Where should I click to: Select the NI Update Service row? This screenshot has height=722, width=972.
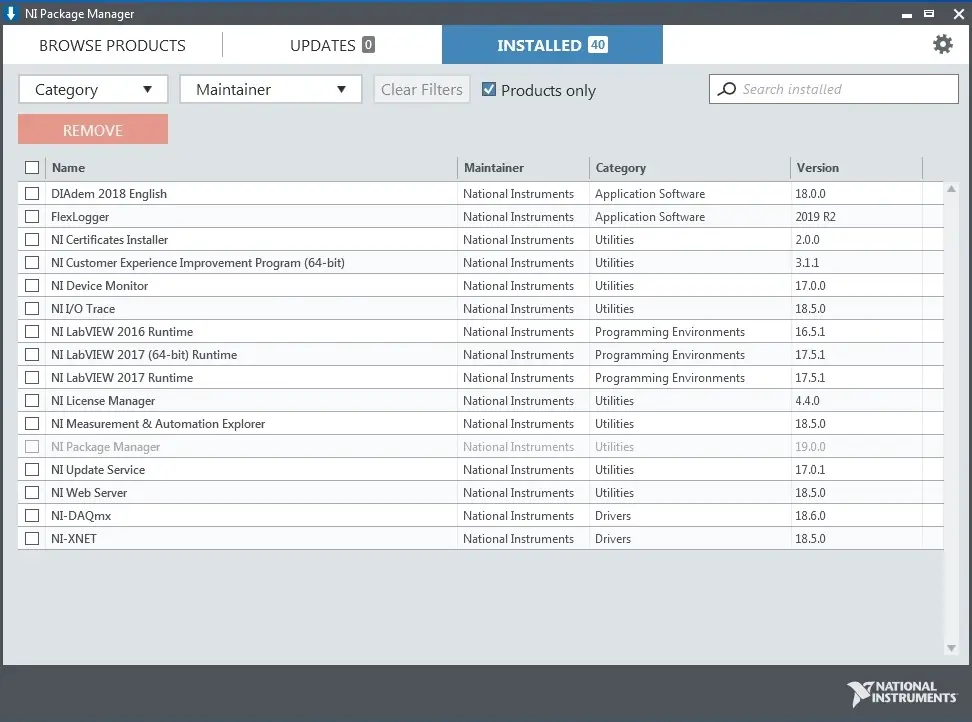[x=481, y=470]
